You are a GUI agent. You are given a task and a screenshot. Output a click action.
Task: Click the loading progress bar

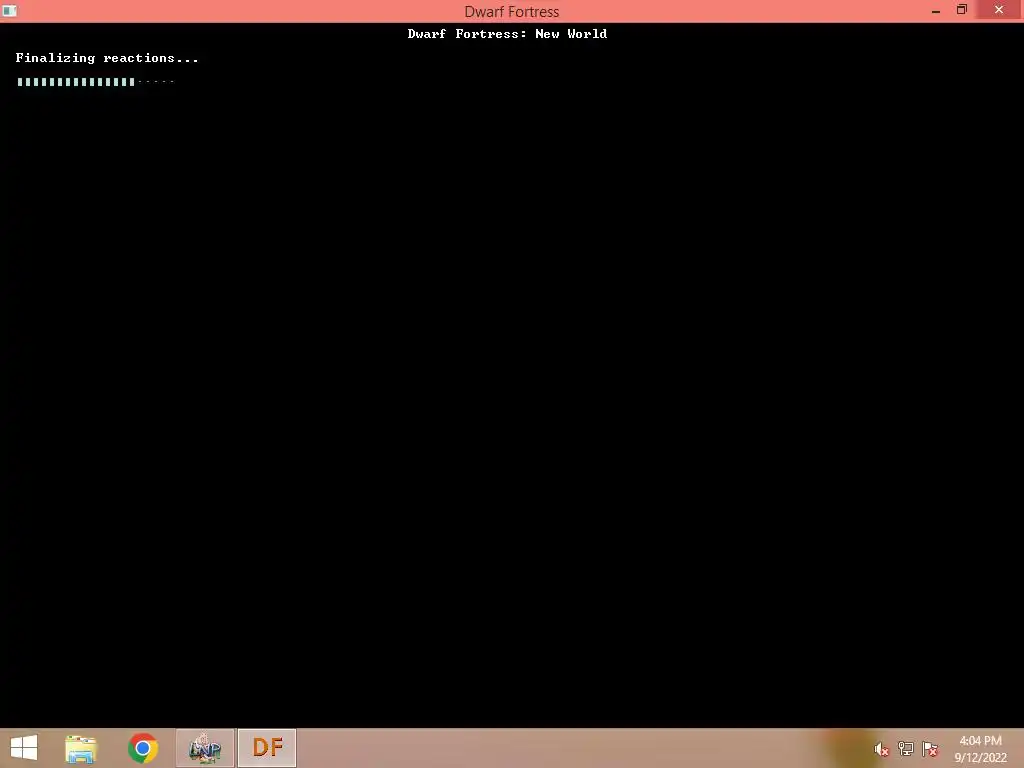click(x=95, y=82)
